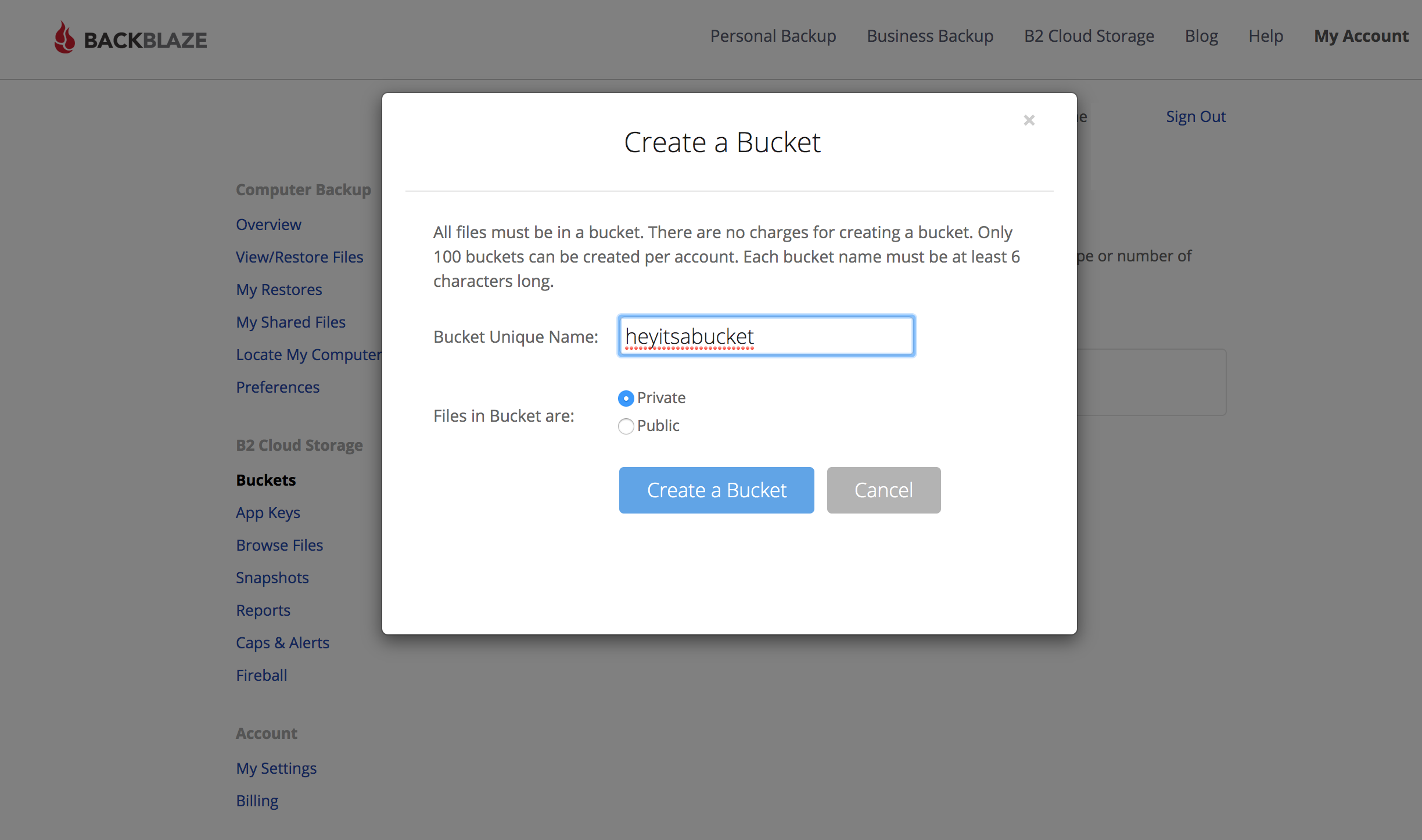Click the Files in Bucket are label
Viewport: 1422px width, 840px height.
(504, 416)
